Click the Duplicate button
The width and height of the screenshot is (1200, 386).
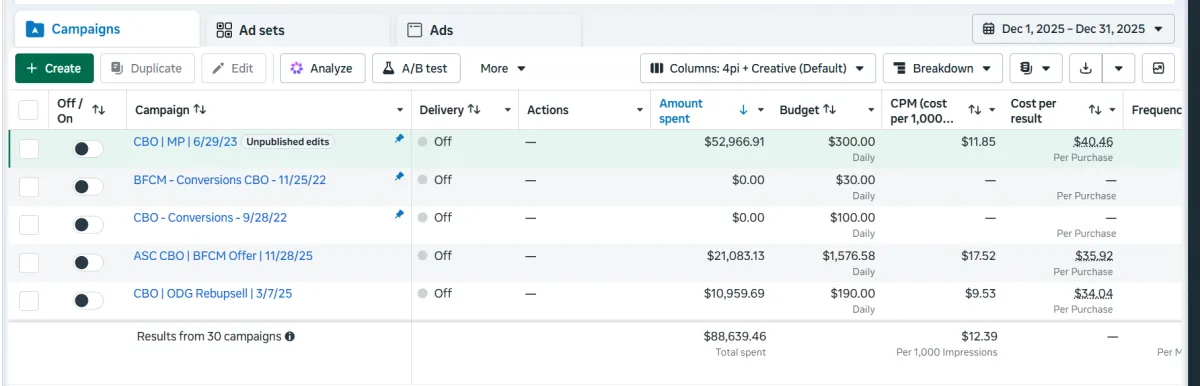[146, 68]
